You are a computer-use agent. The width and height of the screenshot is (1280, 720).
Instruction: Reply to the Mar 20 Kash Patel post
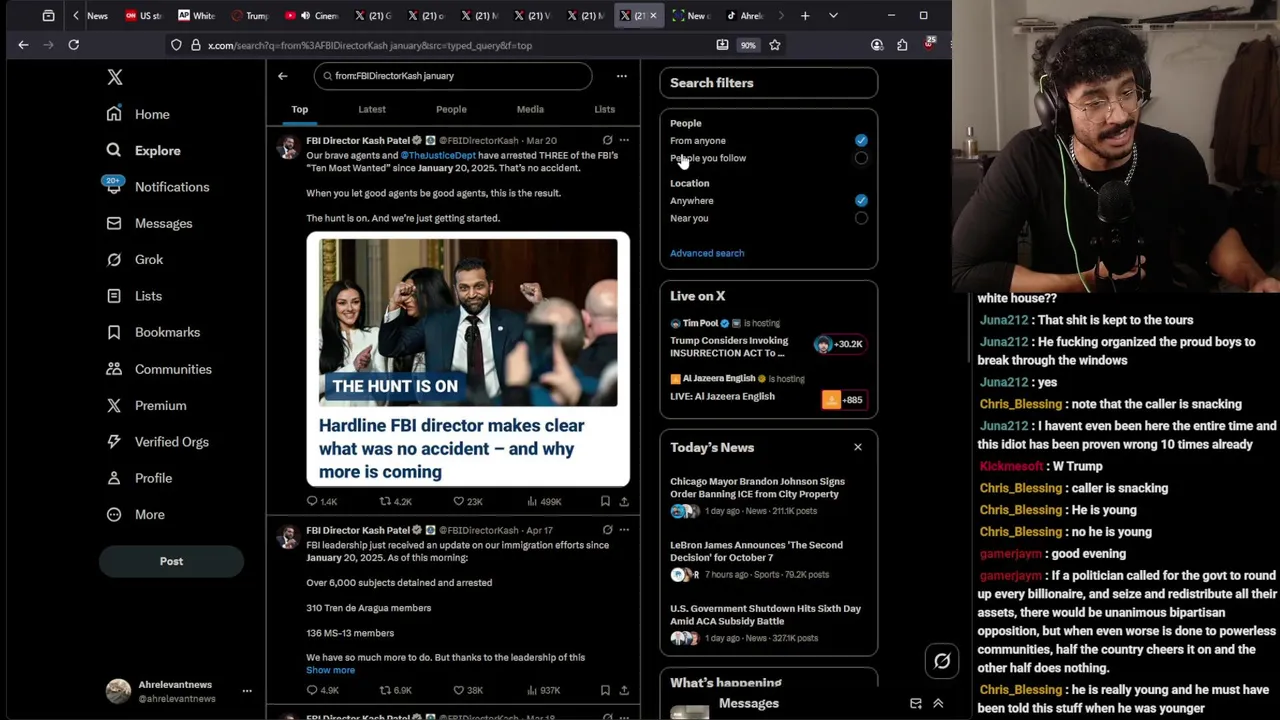click(x=322, y=501)
